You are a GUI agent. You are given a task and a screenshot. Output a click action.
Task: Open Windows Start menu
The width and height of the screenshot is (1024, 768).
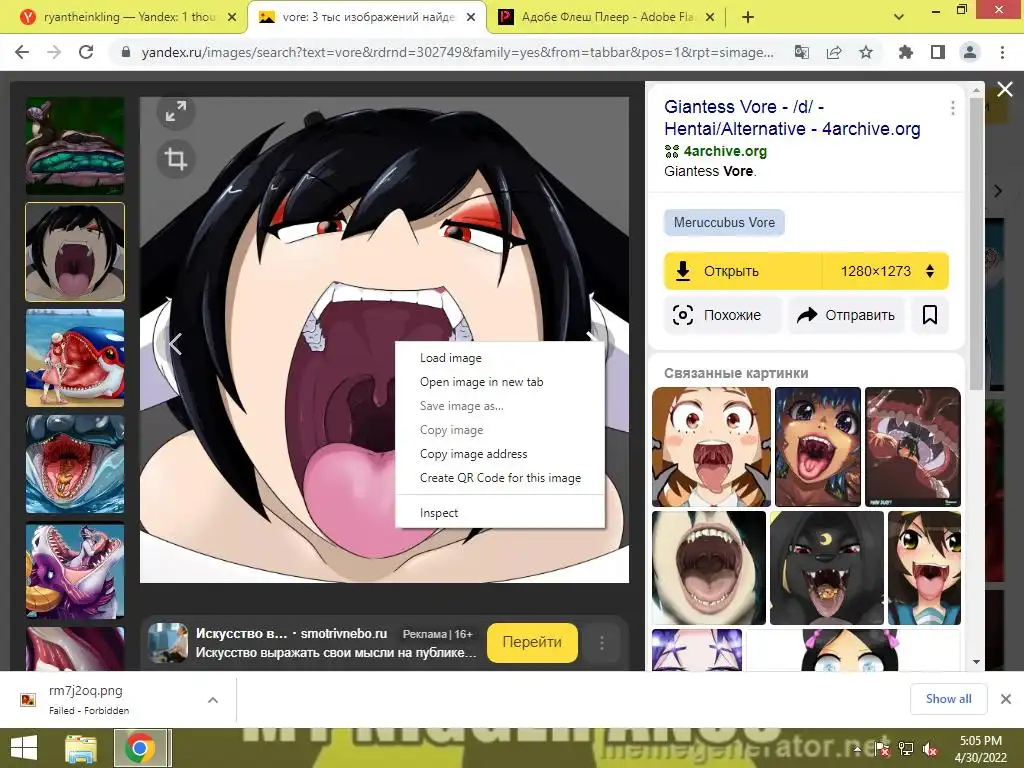(24, 748)
